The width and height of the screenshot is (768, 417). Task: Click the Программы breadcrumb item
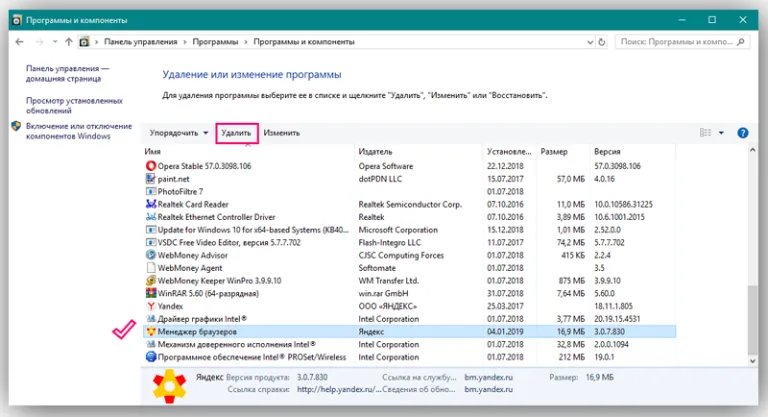215,42
